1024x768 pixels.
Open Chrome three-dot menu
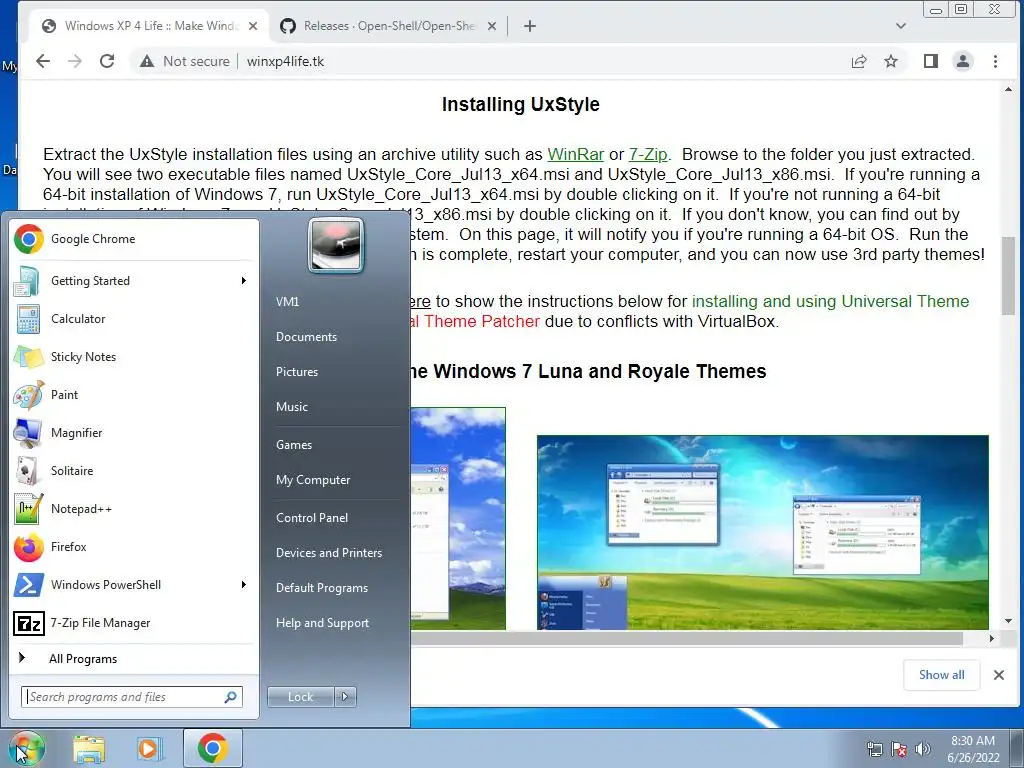pyautogui.click(x=995, y=61)
